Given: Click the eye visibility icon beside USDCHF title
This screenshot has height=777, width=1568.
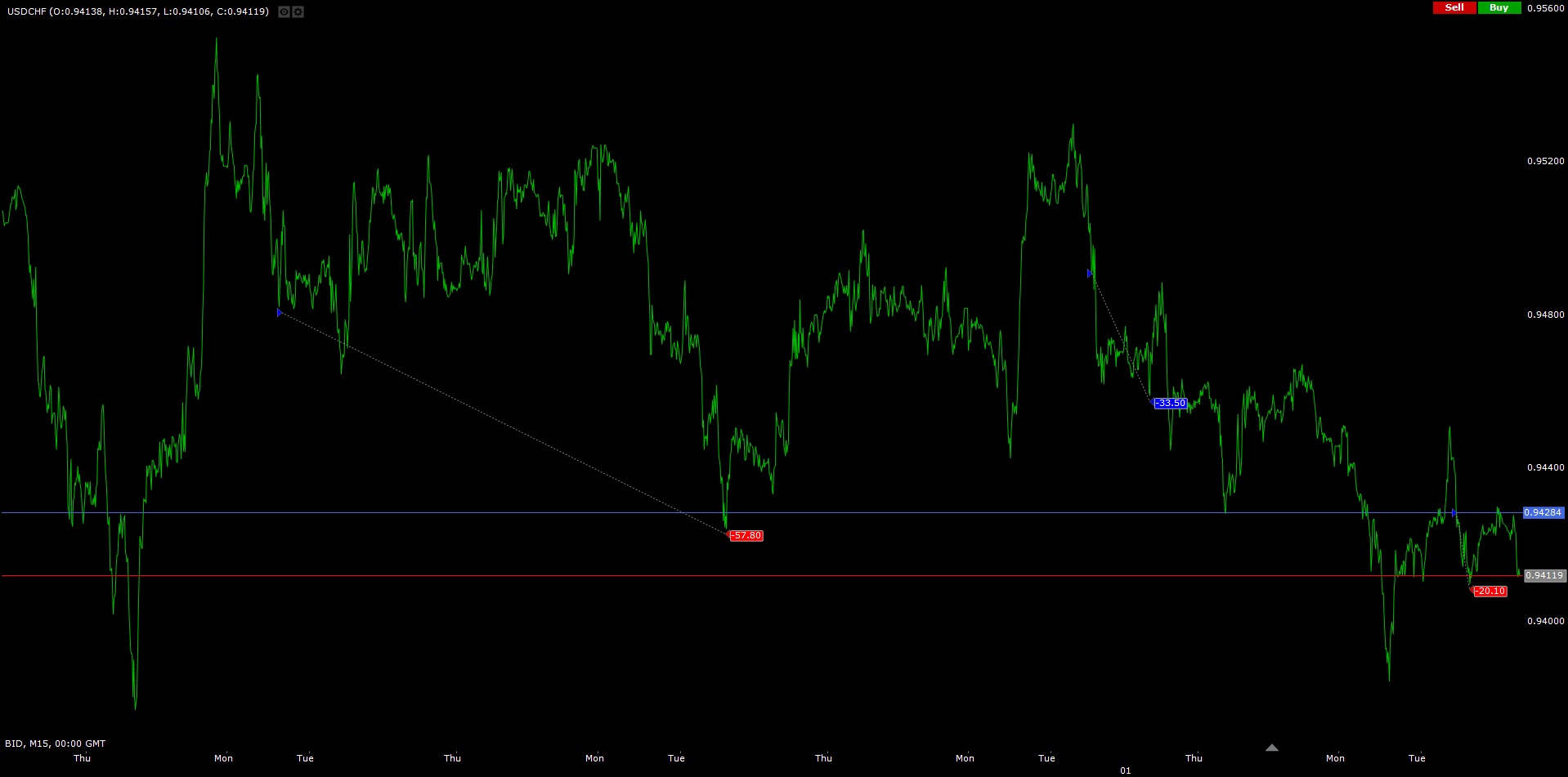Looking at the screenshot, I should (x=284, y=11).
